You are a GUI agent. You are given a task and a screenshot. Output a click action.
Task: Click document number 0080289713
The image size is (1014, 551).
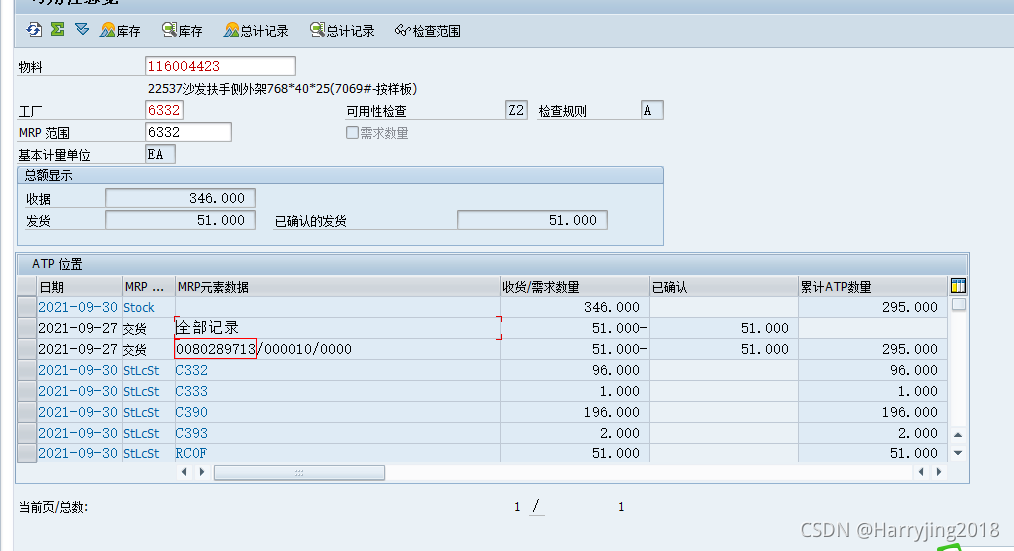point(216,349)
